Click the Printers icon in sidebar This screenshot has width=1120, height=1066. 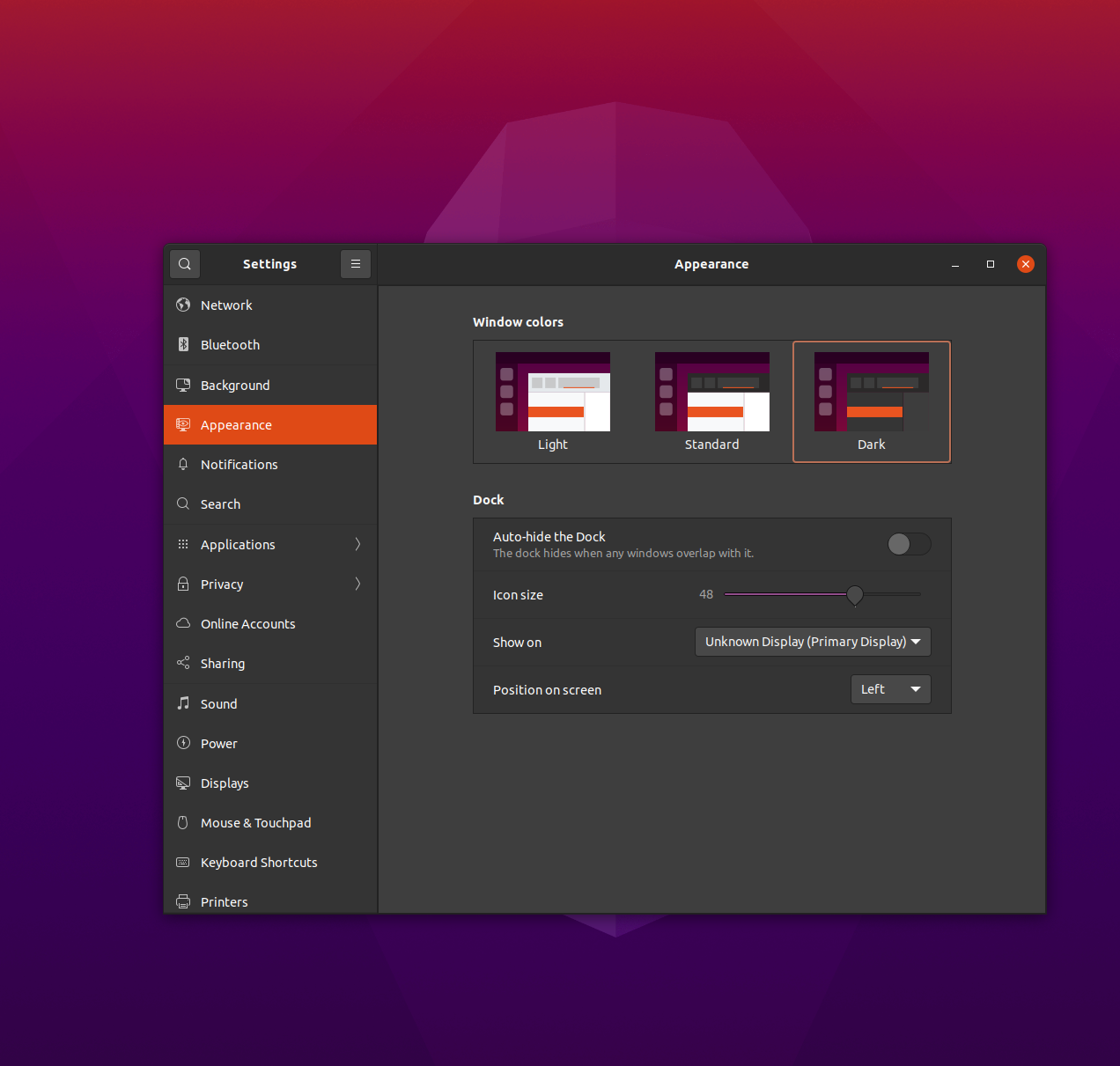click(x=183, y=901)
